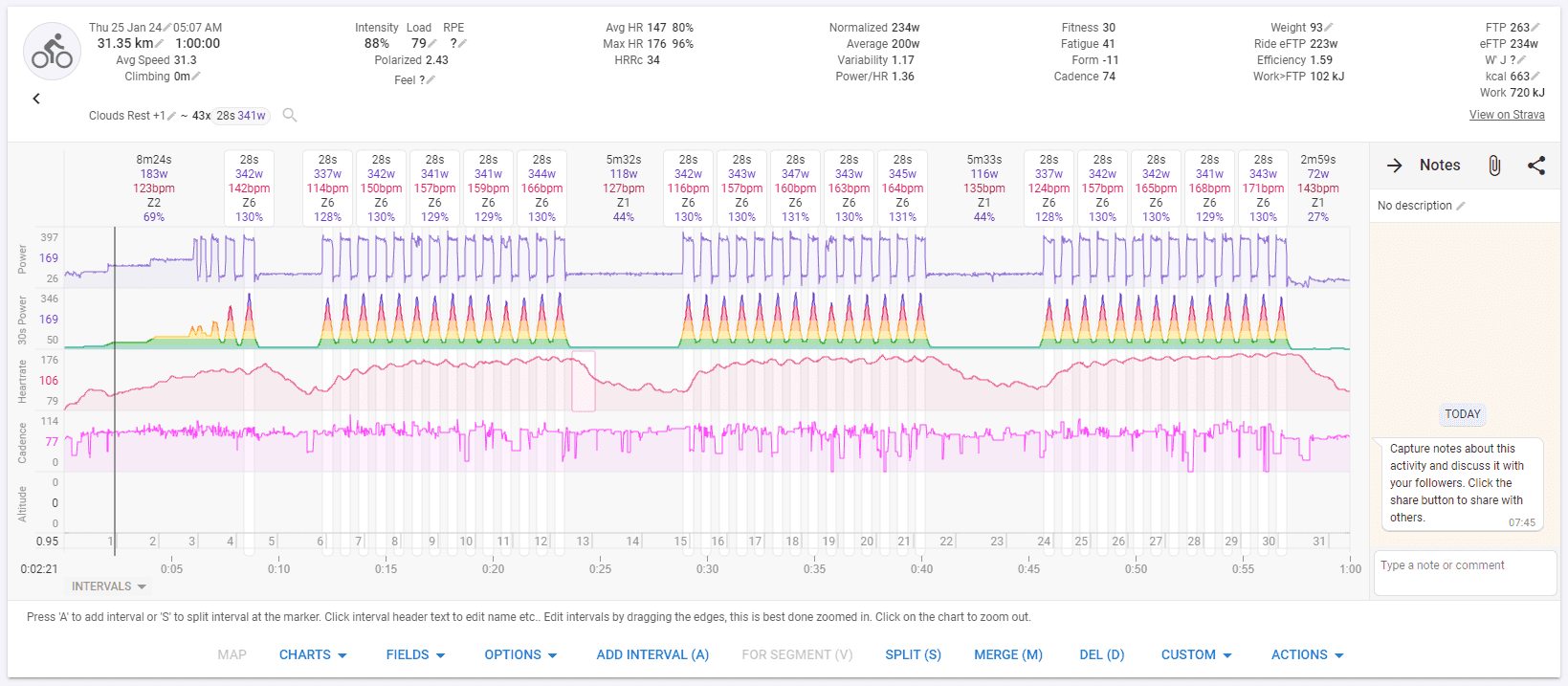
Task: Expand the INTERVALS dropdown below the chart
Action: 108,586
